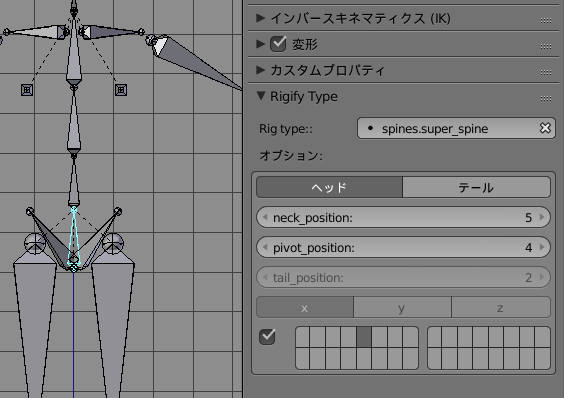Image resolution: width=564 pixels, height=398 pixels.
Task: Select the left pelvis bone tip joint
Action: pyautogui.click(x=30, y=211)
